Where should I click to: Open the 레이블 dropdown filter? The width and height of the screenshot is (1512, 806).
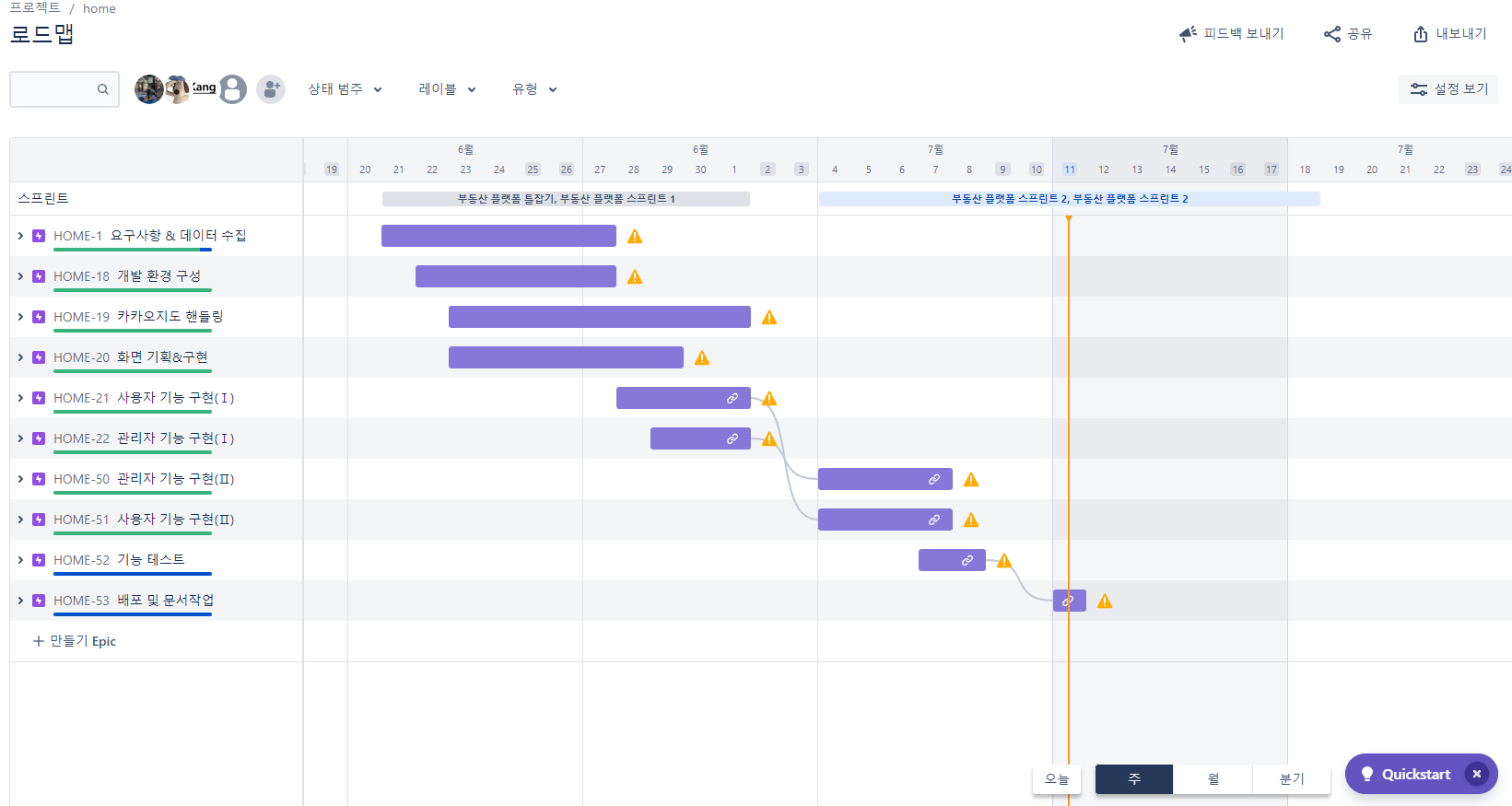tap(447, 89)
